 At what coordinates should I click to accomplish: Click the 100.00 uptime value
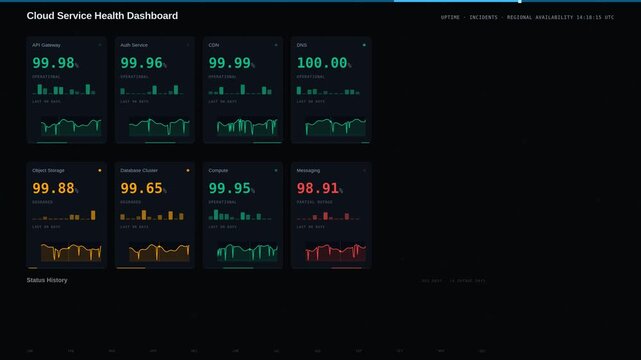[x=322, y=63]
